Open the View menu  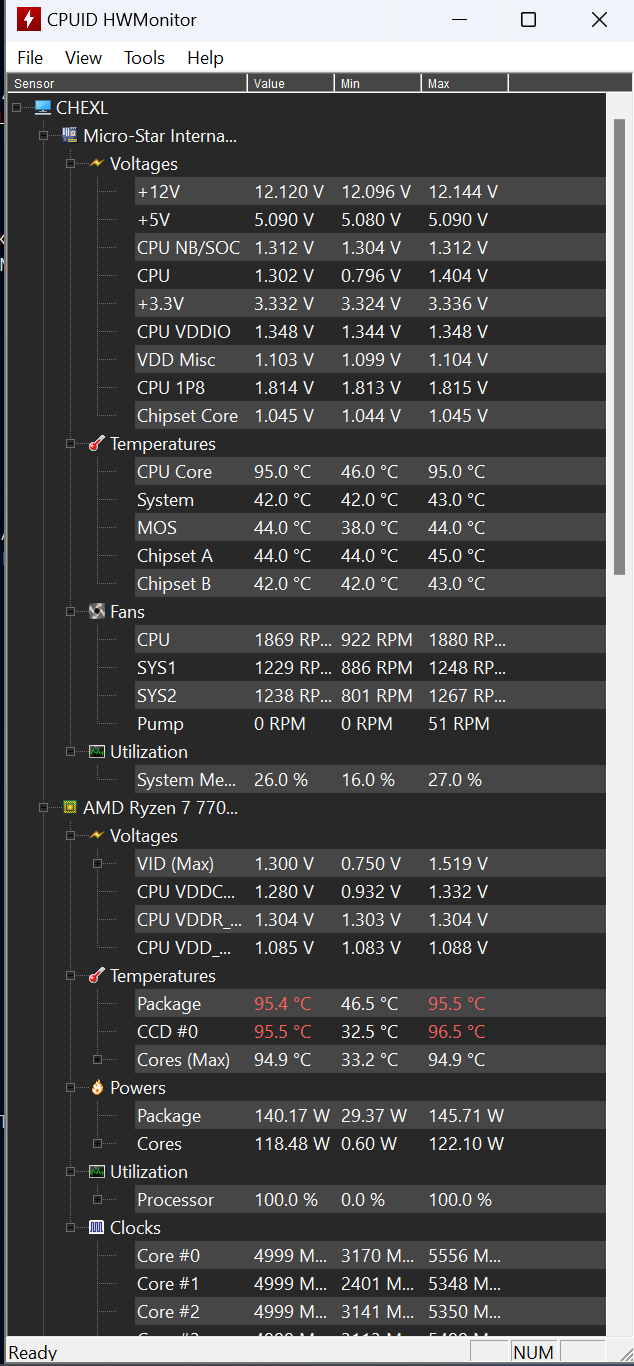tap(84, 58)
